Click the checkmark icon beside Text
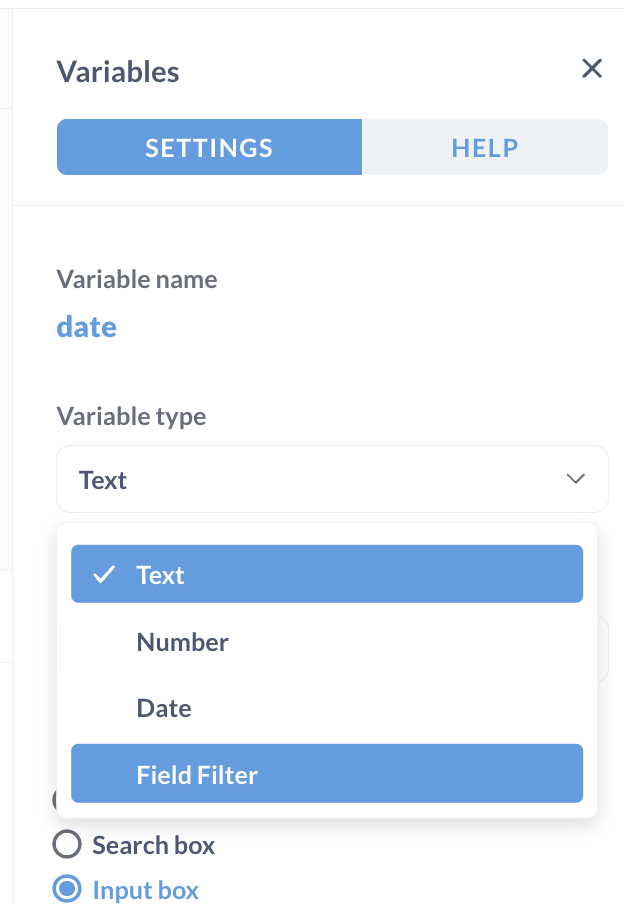 click(x=104, y=575)
